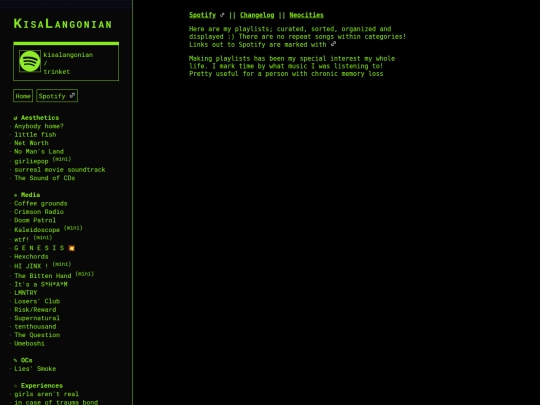The height and width of the screenshot is (405, 540).
Task: Click the KisaLangonian site title
Action: coord(63,24)
